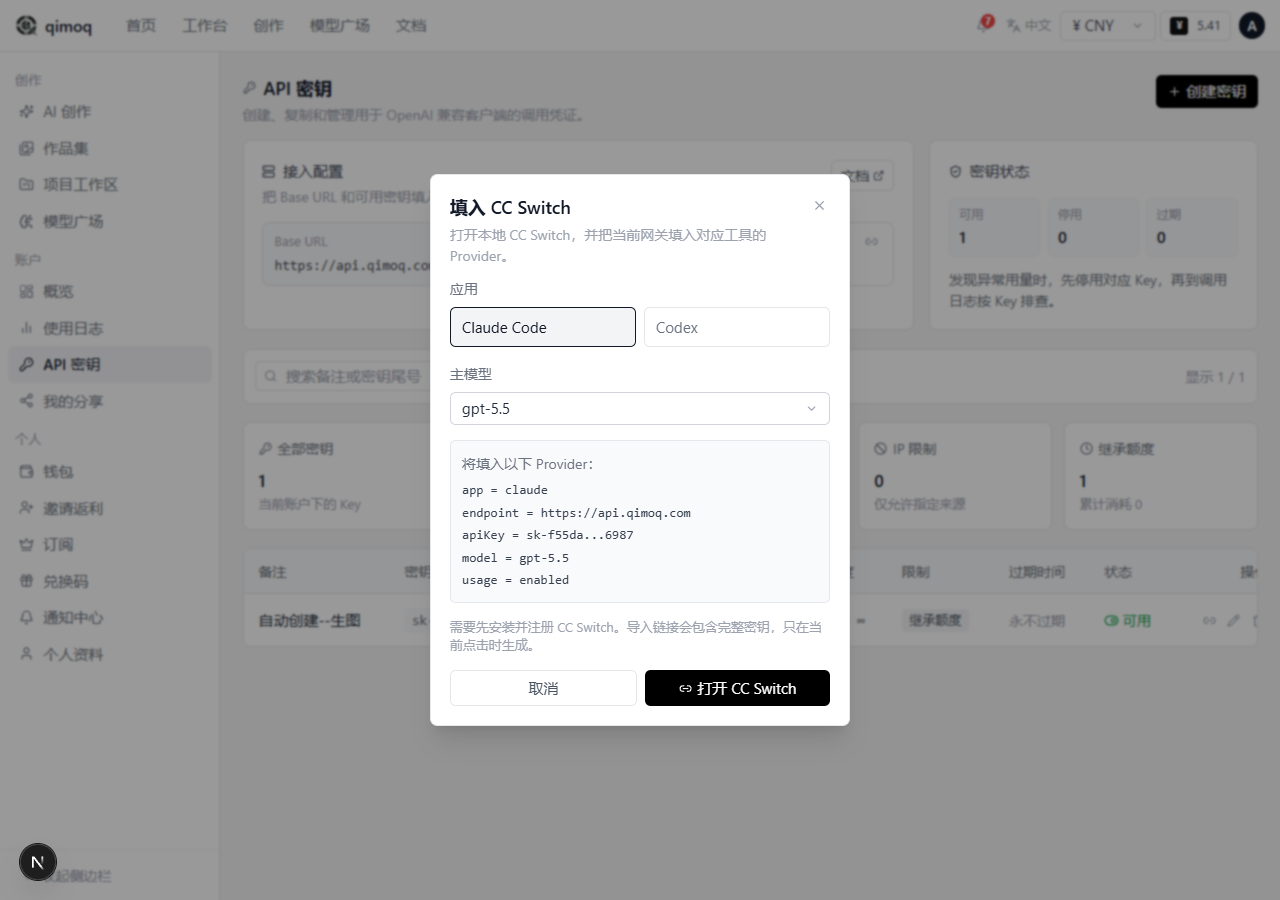Open 通知中心 in the sidebar

(110, 618)
